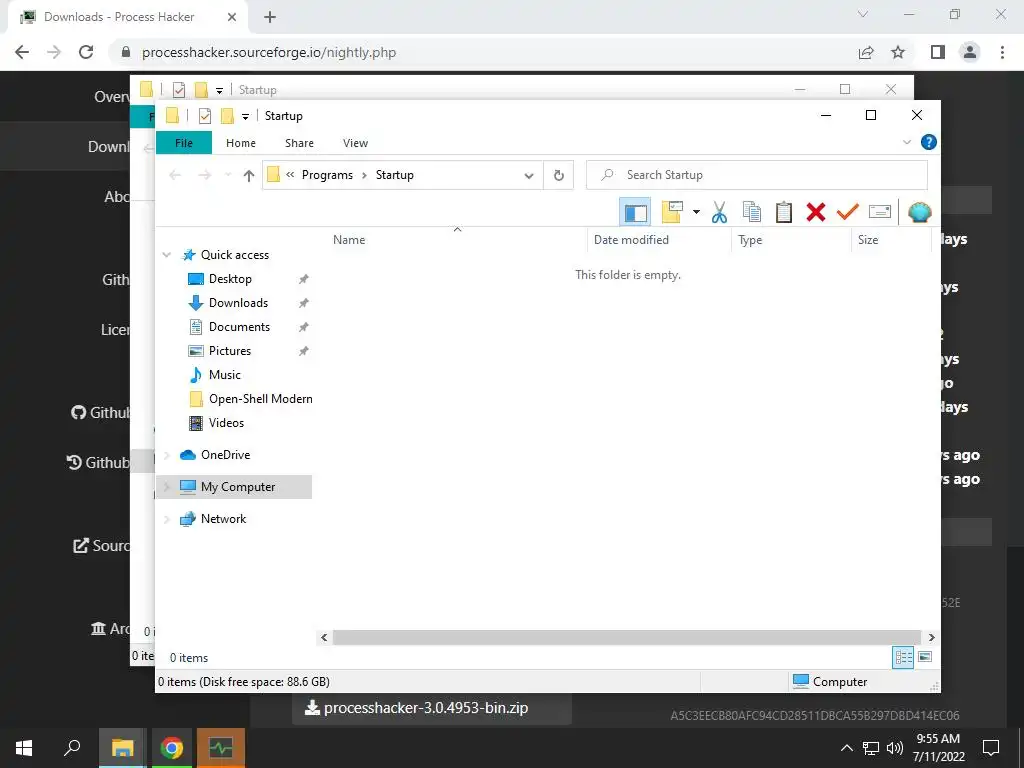This screenshot has height=768, width=1024.
Task: Click the Programs breadcrumb in the address bar
Action: [x=327, y=175]
